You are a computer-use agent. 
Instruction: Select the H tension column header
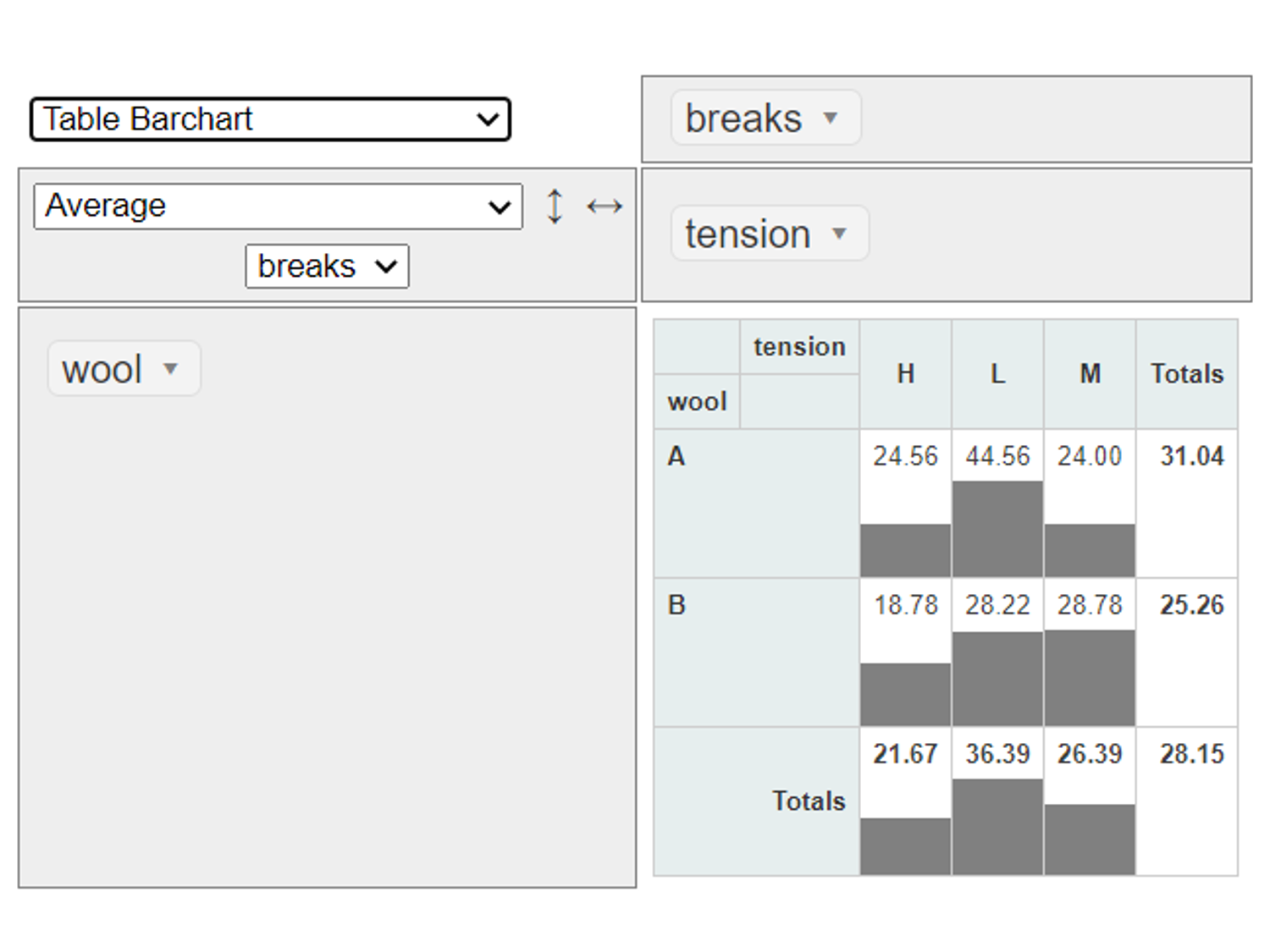tap(905, 374)
